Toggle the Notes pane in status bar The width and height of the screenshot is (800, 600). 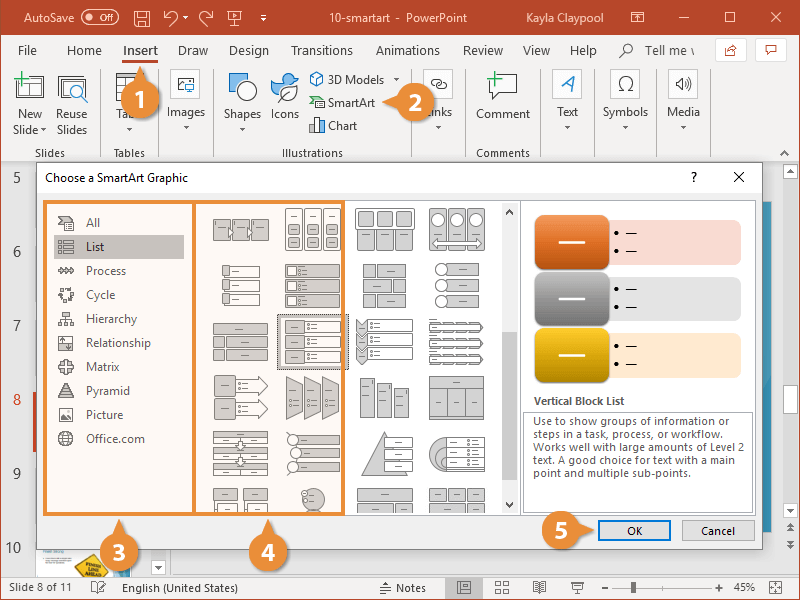click(402, 588)
